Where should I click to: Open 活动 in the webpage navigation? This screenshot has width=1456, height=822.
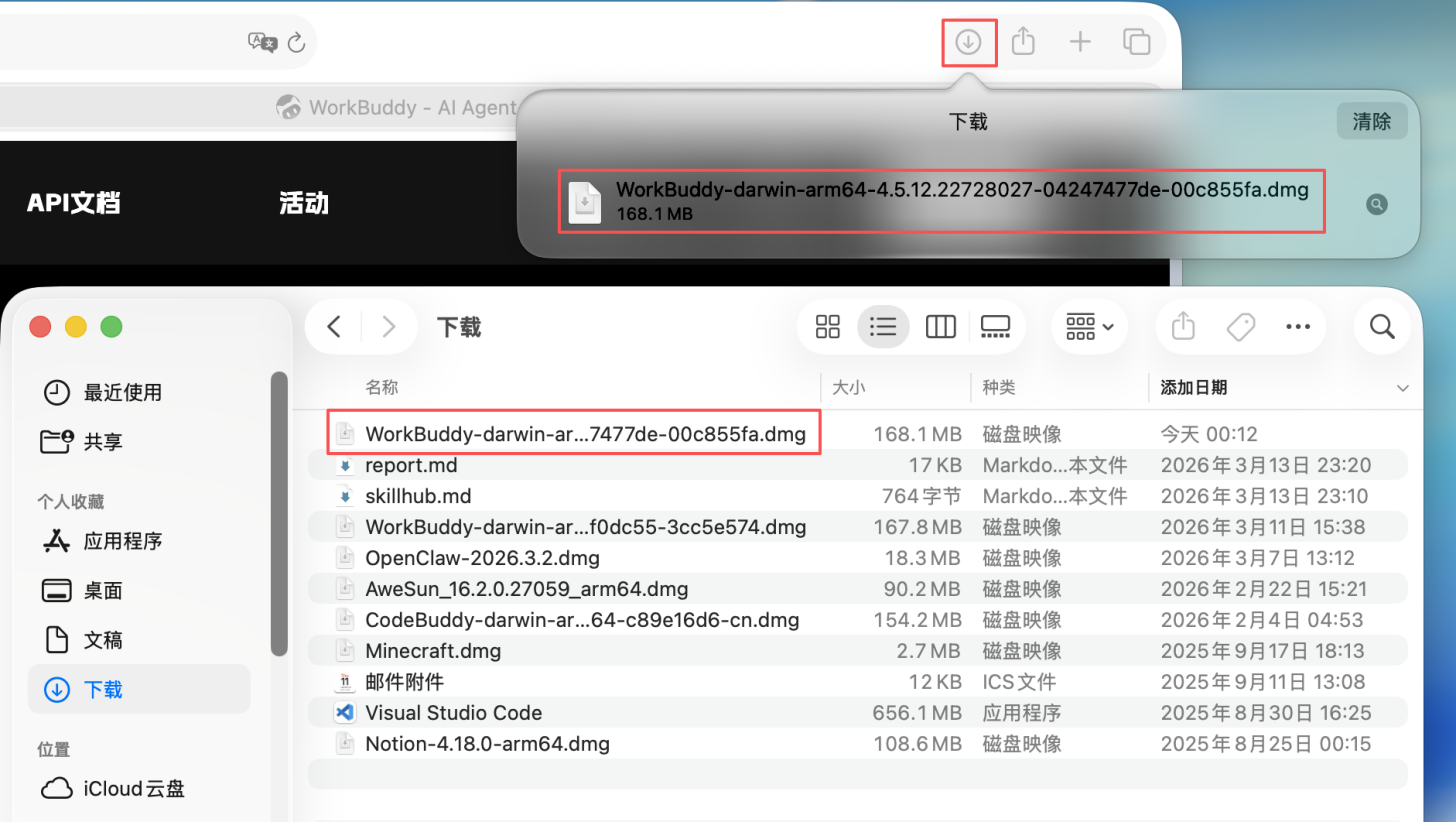(304, 203)
